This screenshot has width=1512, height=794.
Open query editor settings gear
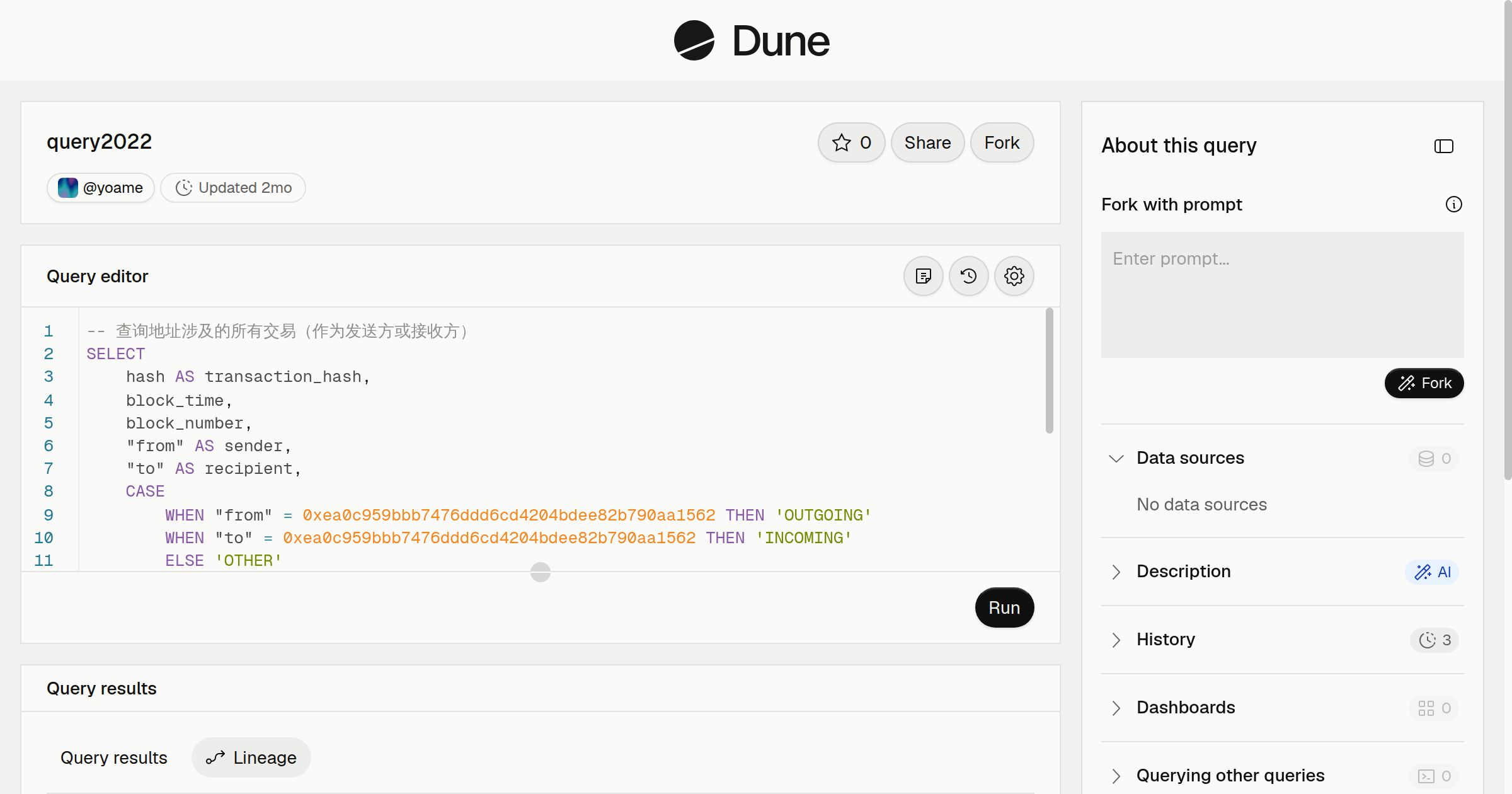coord(1014,276)
